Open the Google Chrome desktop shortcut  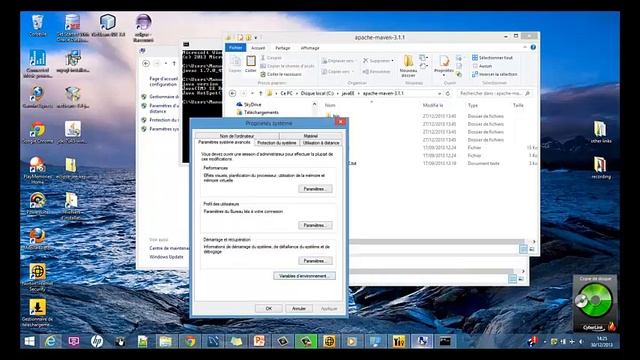(x=38, y=133)
